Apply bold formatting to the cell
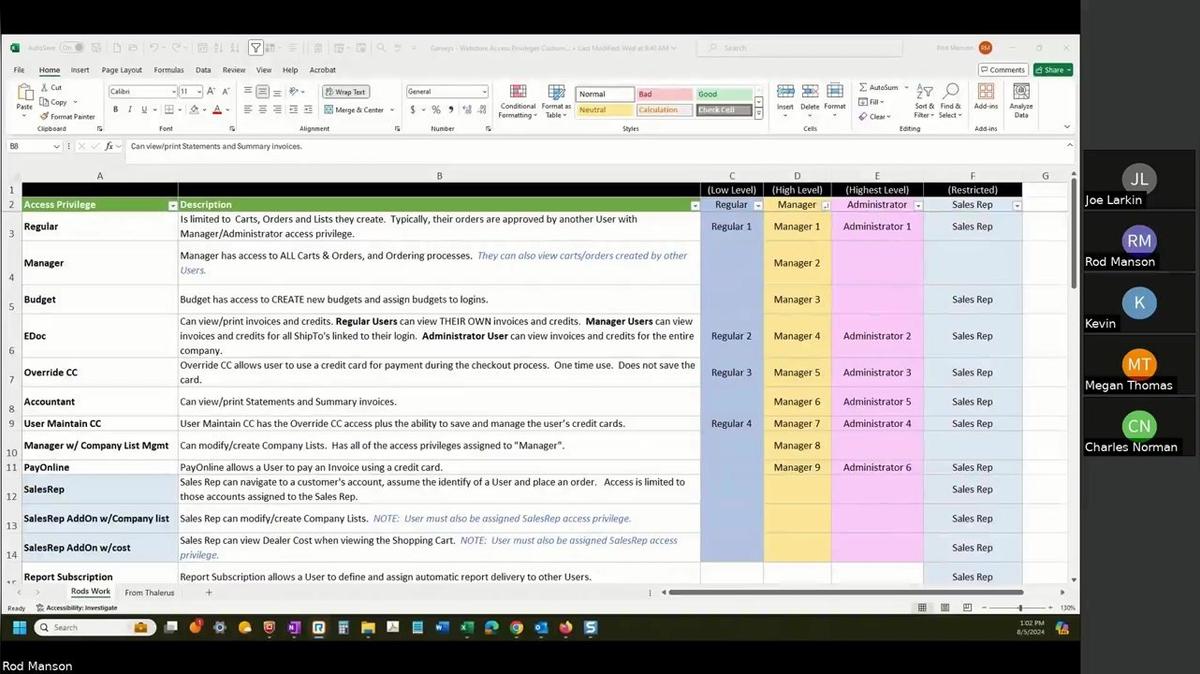 pos(116,110)
